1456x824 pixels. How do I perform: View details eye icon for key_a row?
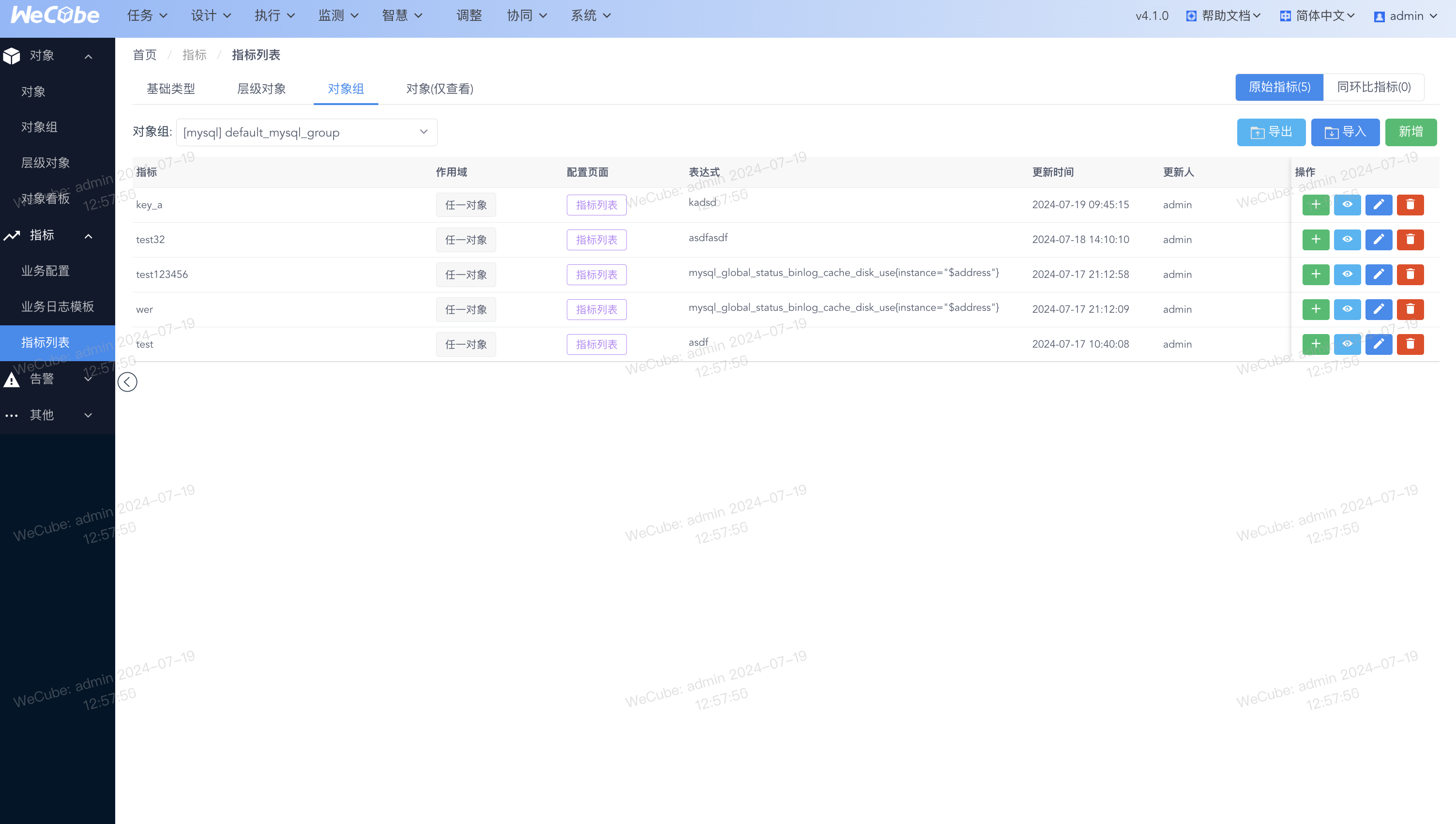pos(1348,205)
